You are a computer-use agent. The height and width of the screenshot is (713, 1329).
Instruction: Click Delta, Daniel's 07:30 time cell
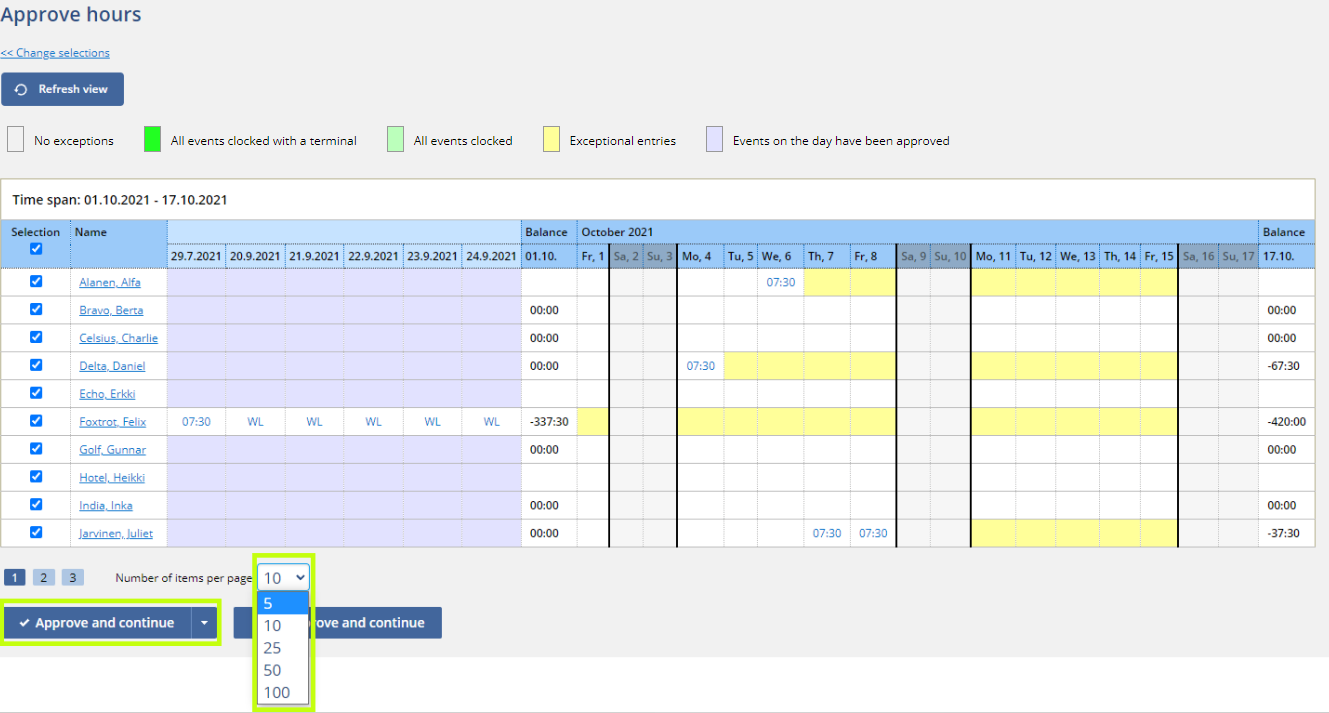coord(700,365)
